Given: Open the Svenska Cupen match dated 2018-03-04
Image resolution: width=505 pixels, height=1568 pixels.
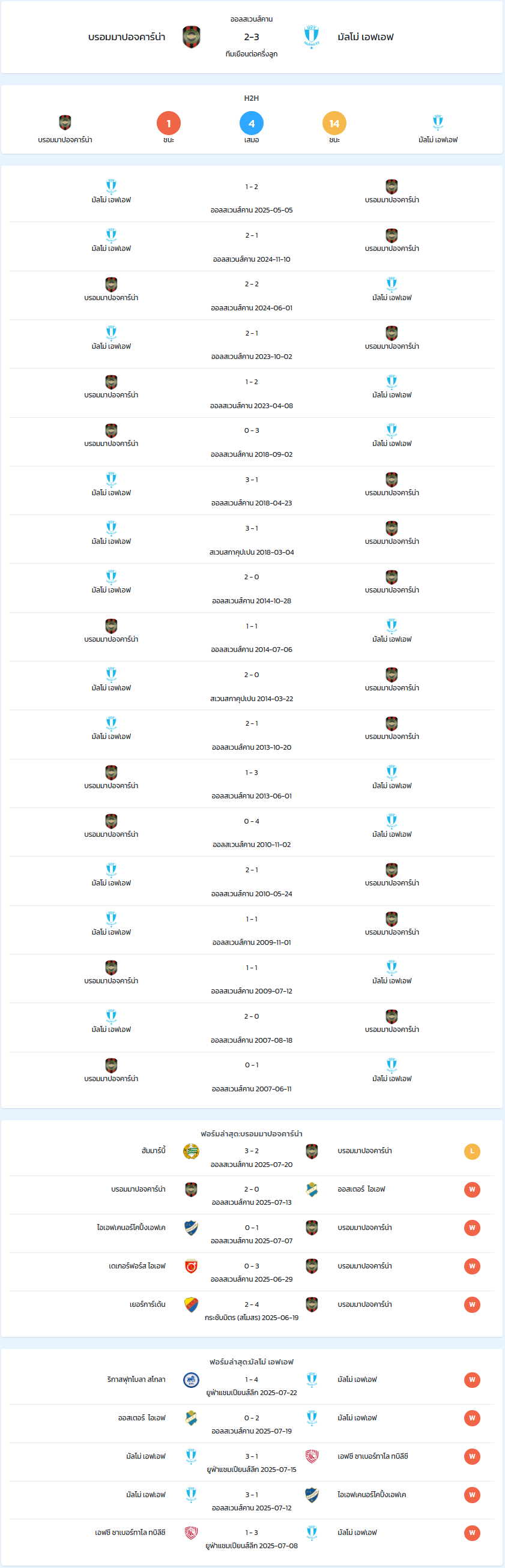Looking at the screenshot, I should (x=252, y=540).
